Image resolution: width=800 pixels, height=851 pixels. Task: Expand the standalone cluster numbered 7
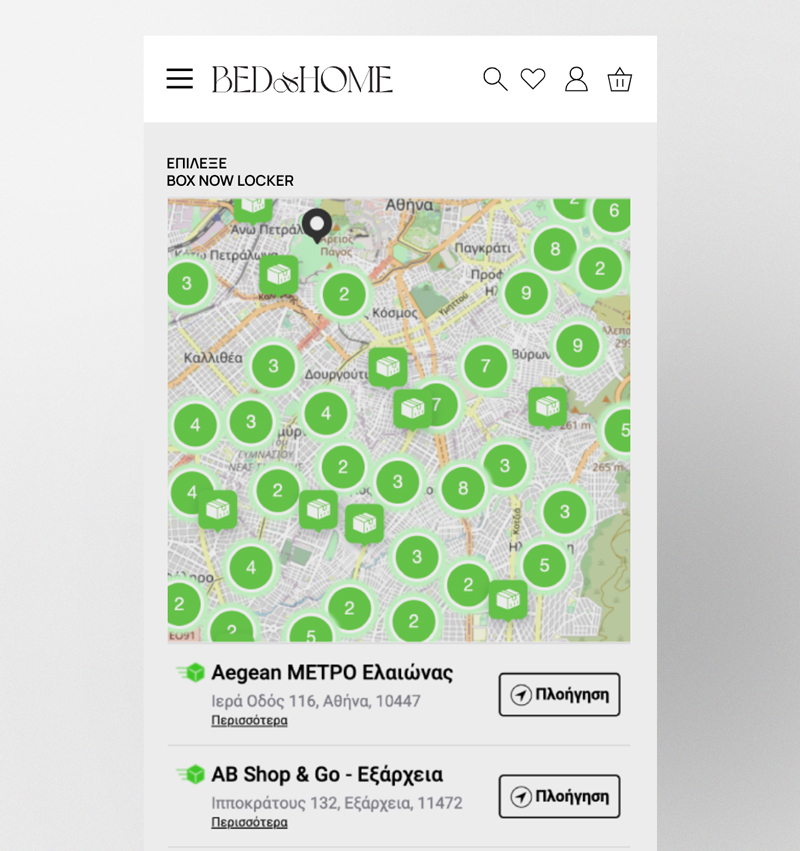(485, 366)
